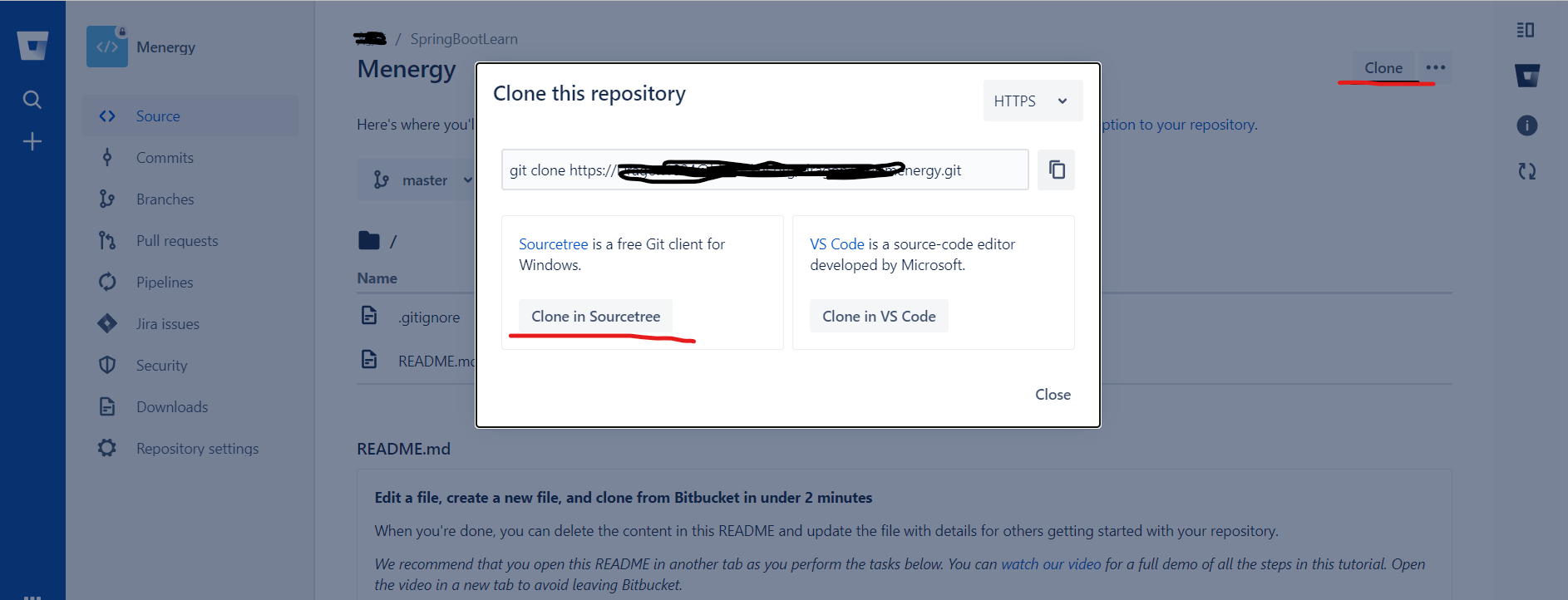
Task: Open Downloads using its document icon
Action: point(106,406)
